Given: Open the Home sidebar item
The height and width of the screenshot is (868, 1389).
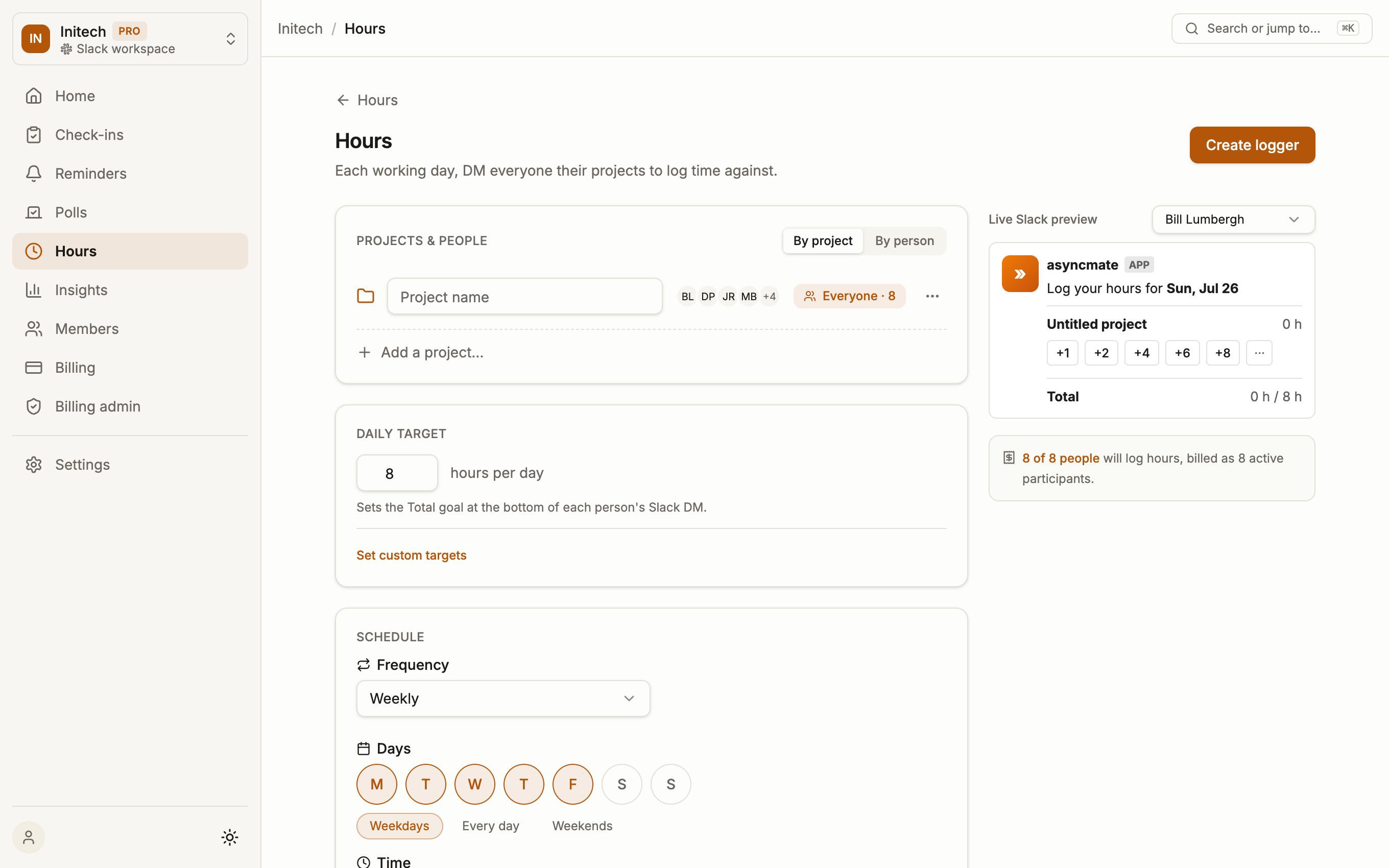Looking at the screenshot, I should [x=130, y=96].
